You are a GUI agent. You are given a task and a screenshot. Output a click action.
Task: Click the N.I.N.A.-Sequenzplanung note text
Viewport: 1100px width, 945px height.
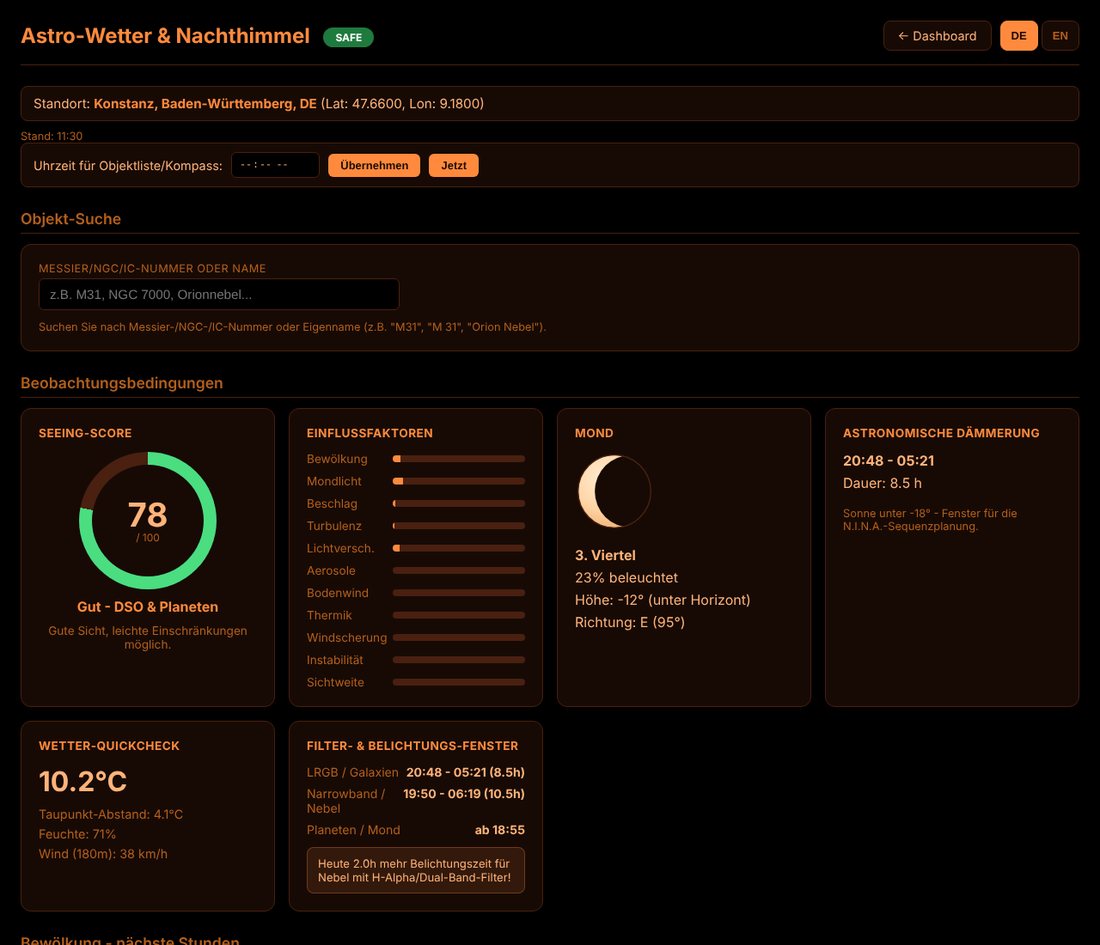(x=930, y=520)
